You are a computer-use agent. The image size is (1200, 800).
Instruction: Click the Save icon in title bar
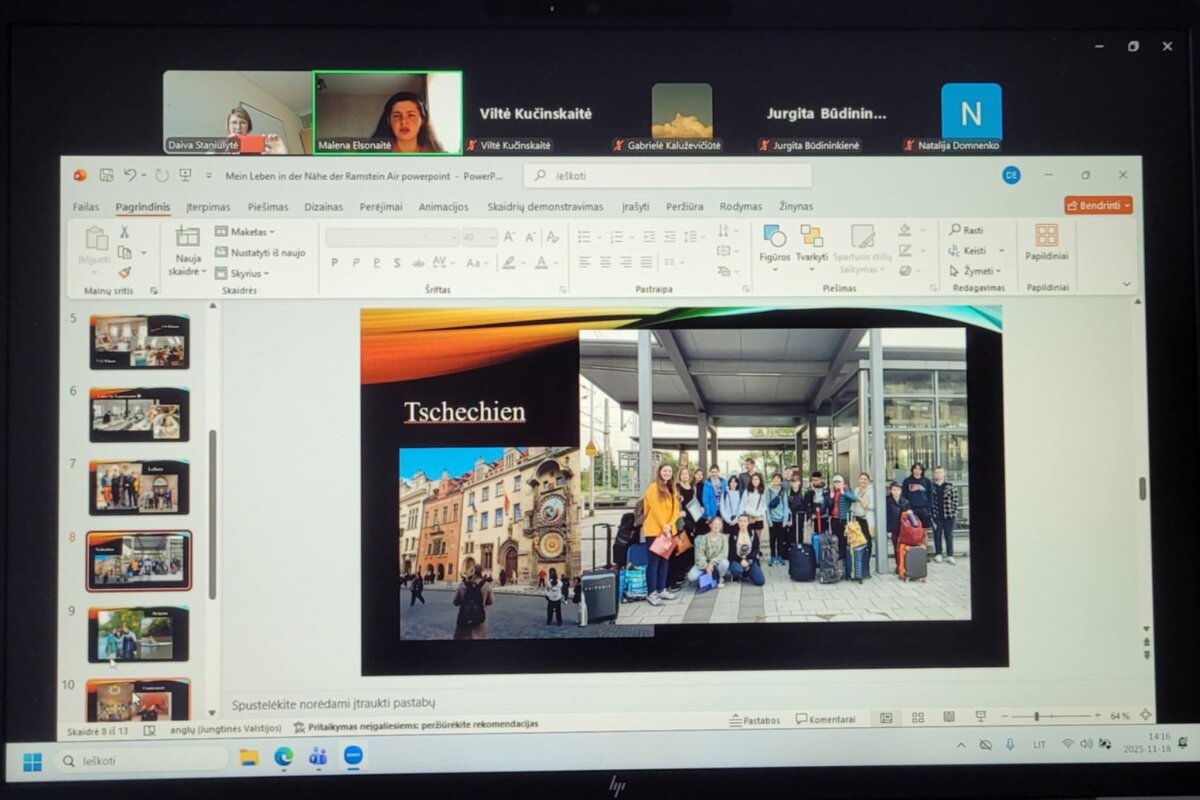[x=106, y=175]
